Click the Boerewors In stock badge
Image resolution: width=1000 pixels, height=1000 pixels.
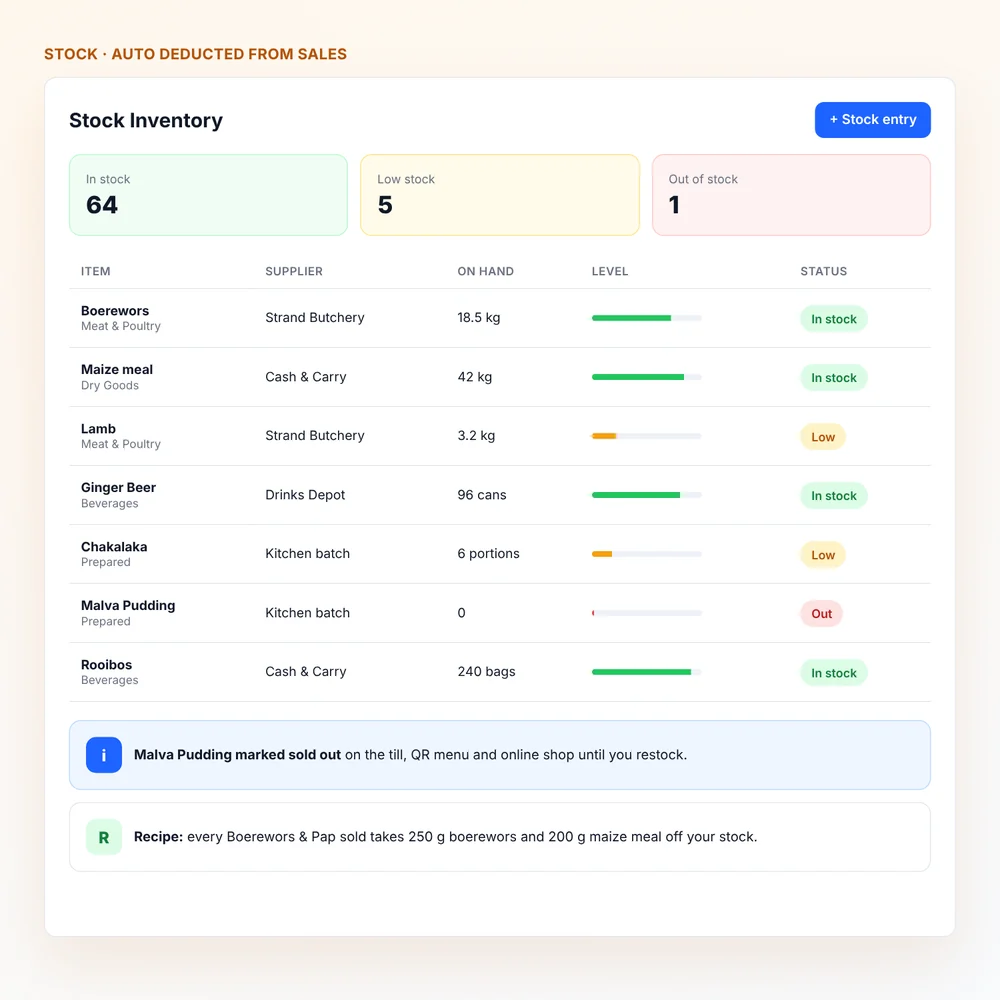(x=834, y=319)
